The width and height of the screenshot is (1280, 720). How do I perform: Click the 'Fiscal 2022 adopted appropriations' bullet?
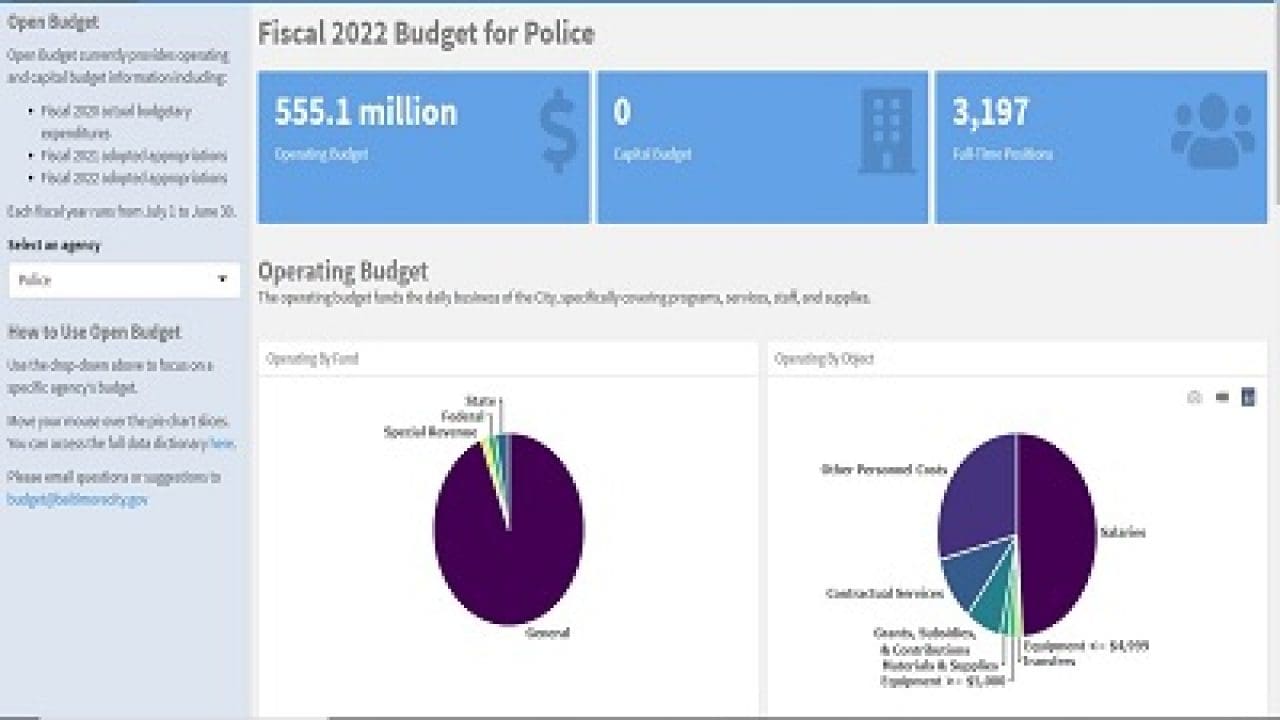(x=134, y=178)
